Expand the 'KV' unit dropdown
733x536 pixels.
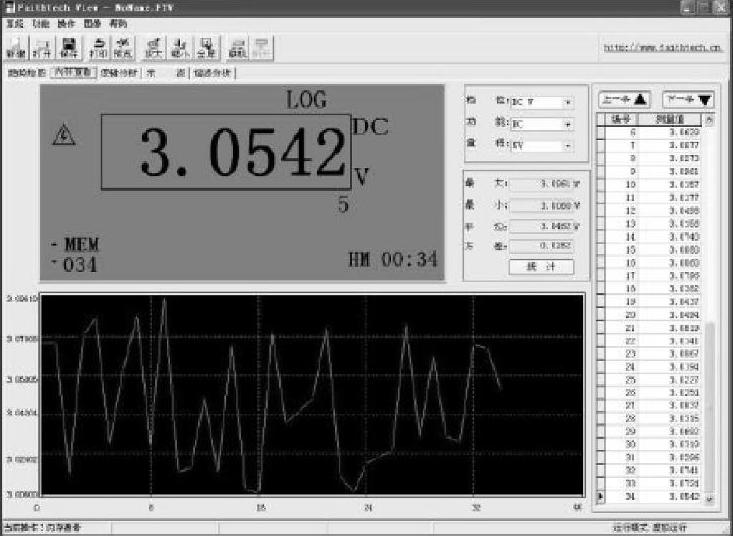coord(568,145)
